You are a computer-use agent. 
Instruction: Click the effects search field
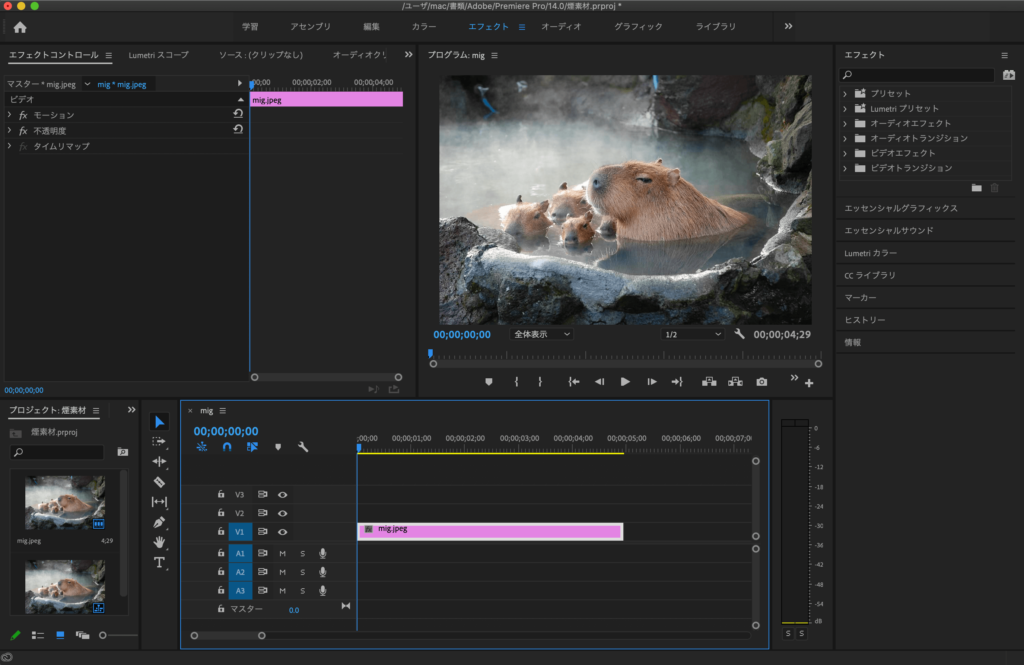tap(916, 74)
